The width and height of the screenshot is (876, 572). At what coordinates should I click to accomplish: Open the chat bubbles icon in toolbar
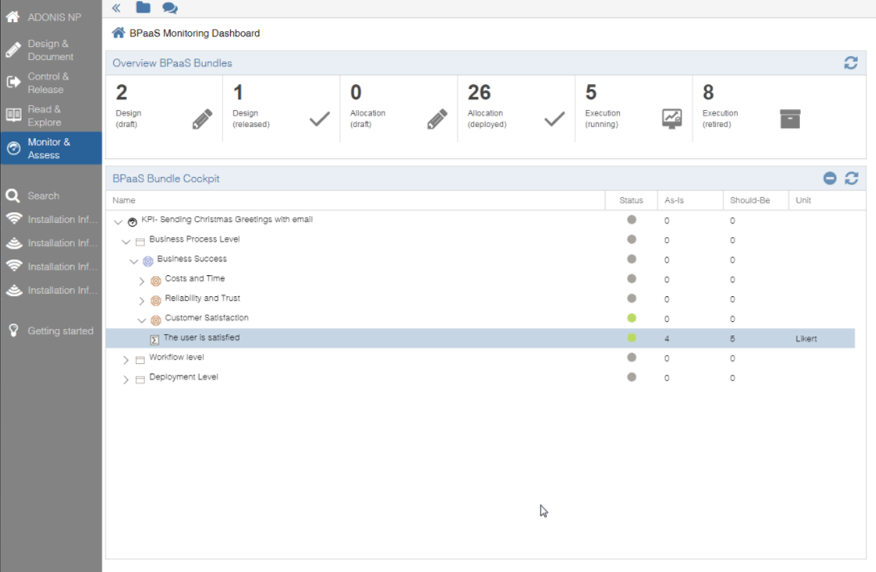click(170, 8)
